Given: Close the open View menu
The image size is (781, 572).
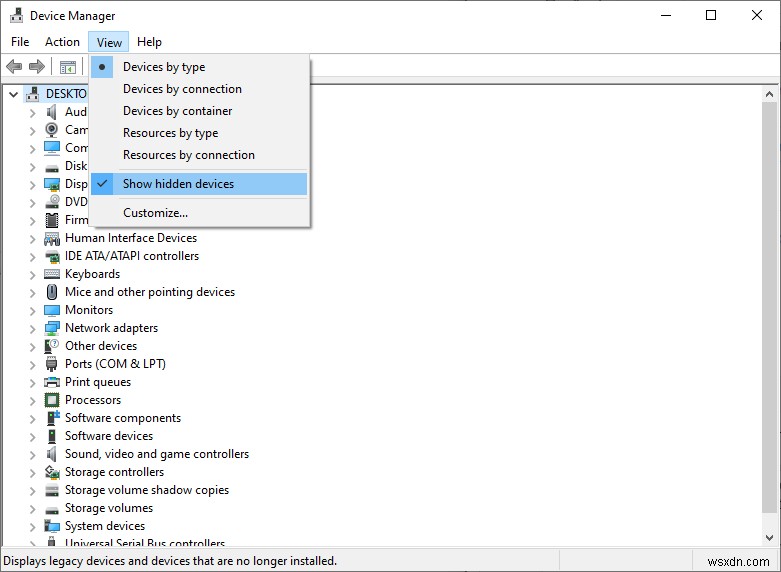Looking at the screenshot, I should tap(109, 42).
